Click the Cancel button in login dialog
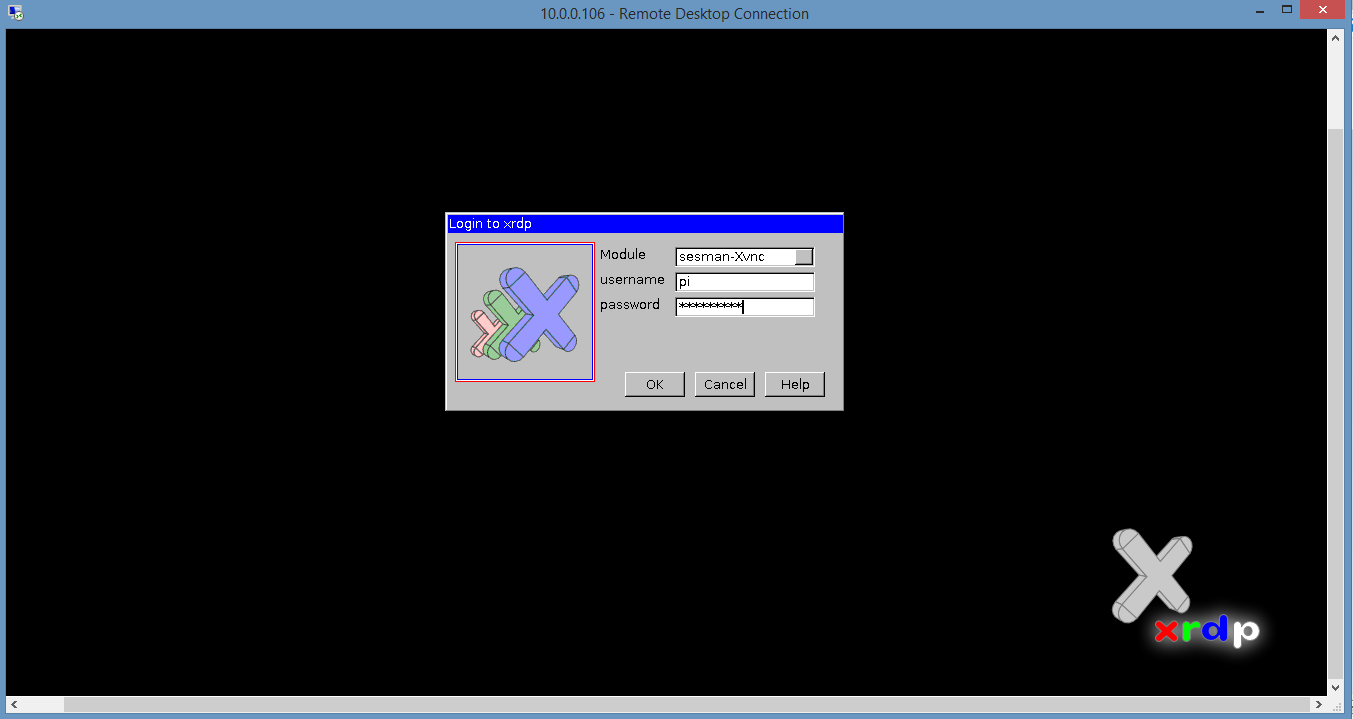The height and width of the screenshot is (719, 1353). click(x=725, y=384)
